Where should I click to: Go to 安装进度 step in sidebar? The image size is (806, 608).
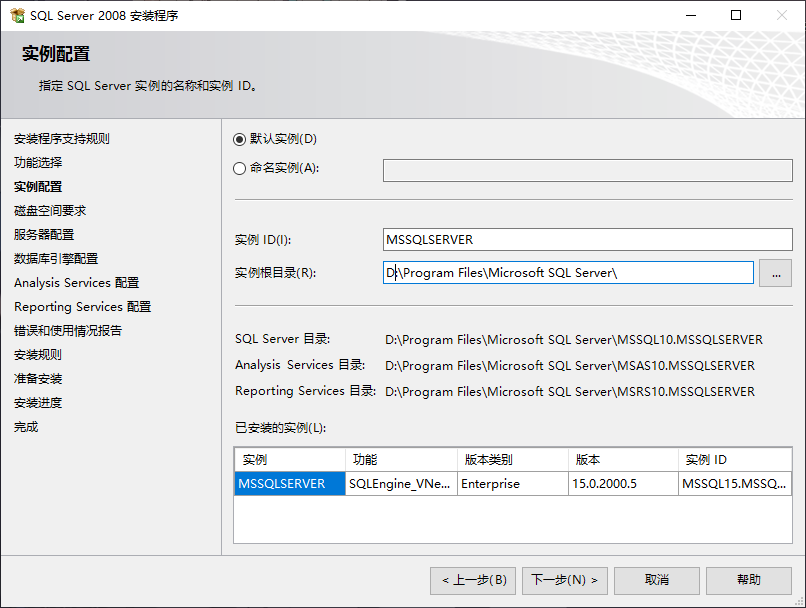(x=38, y=403)
